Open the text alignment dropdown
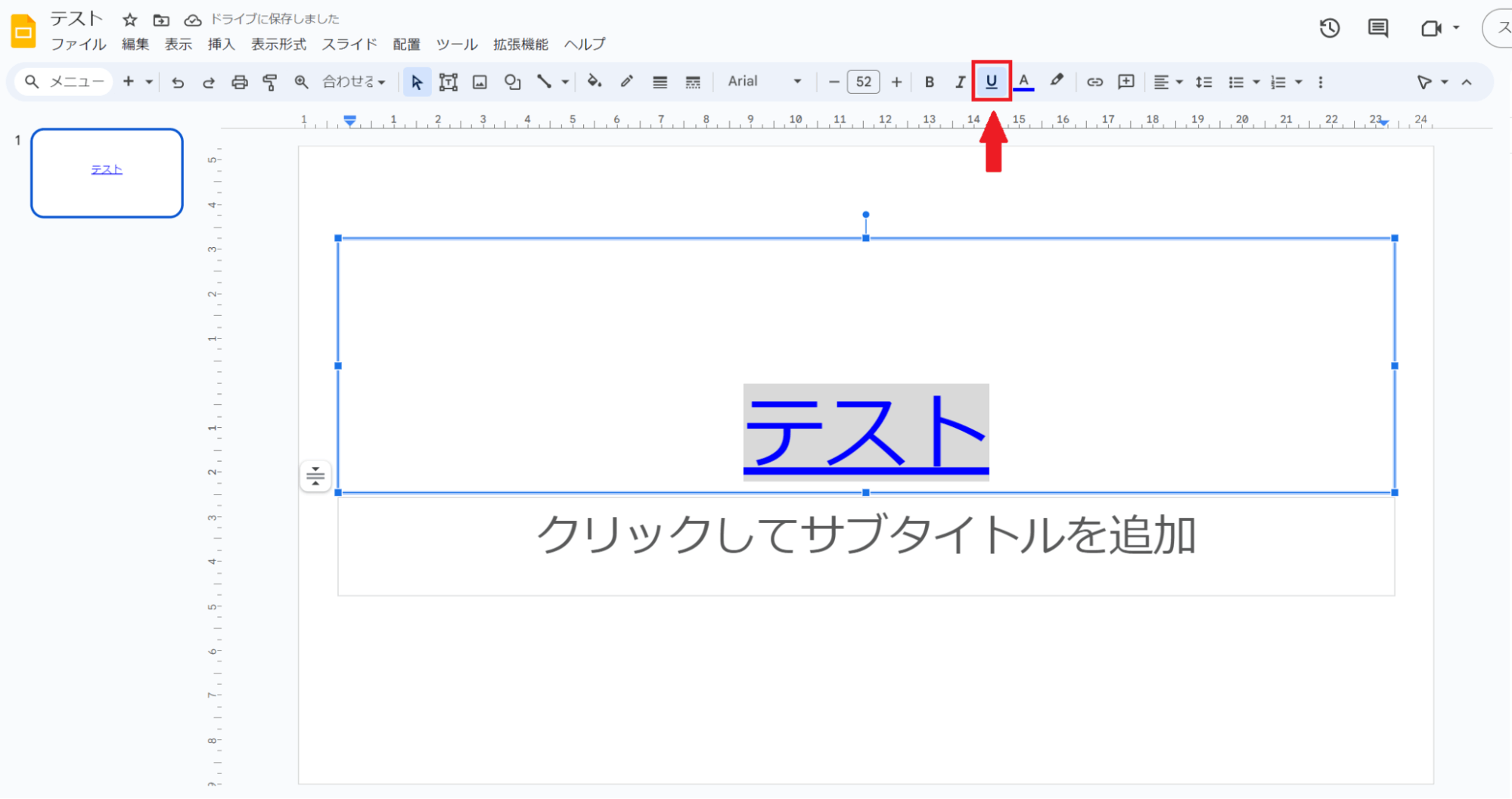Viewport: 1512px width, 799px height. pyautogui.click(x=1168, y=82)
